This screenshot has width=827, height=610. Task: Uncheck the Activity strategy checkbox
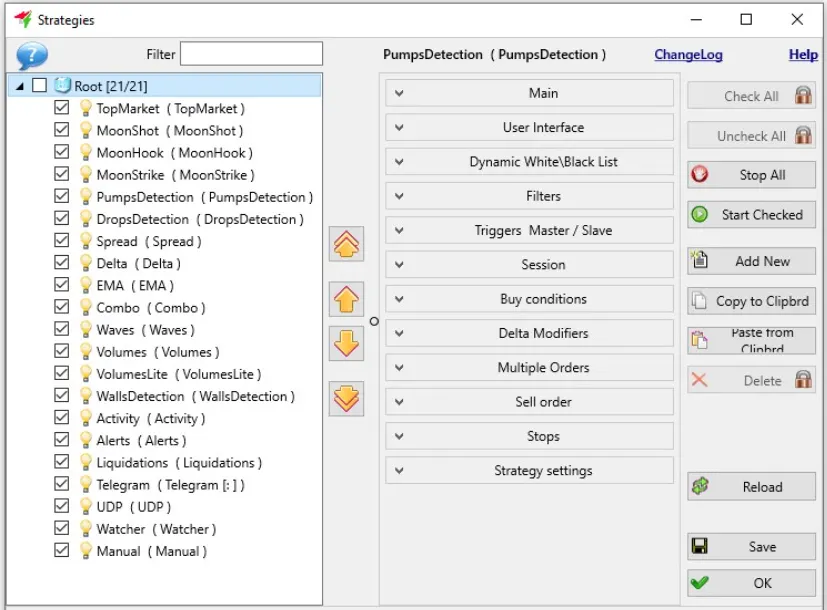point(62,418)
